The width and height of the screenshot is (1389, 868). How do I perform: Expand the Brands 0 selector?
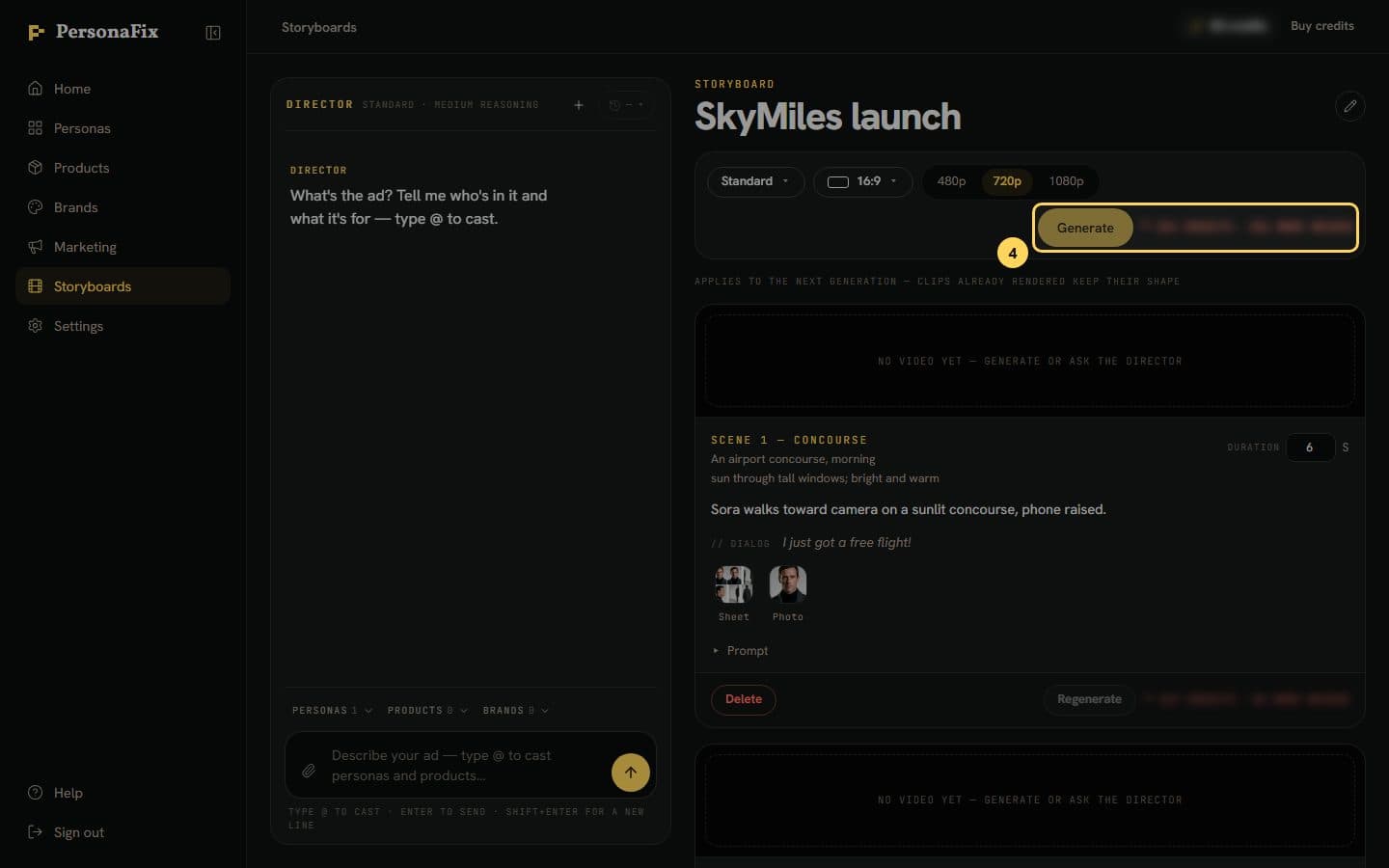pos(516,711)
